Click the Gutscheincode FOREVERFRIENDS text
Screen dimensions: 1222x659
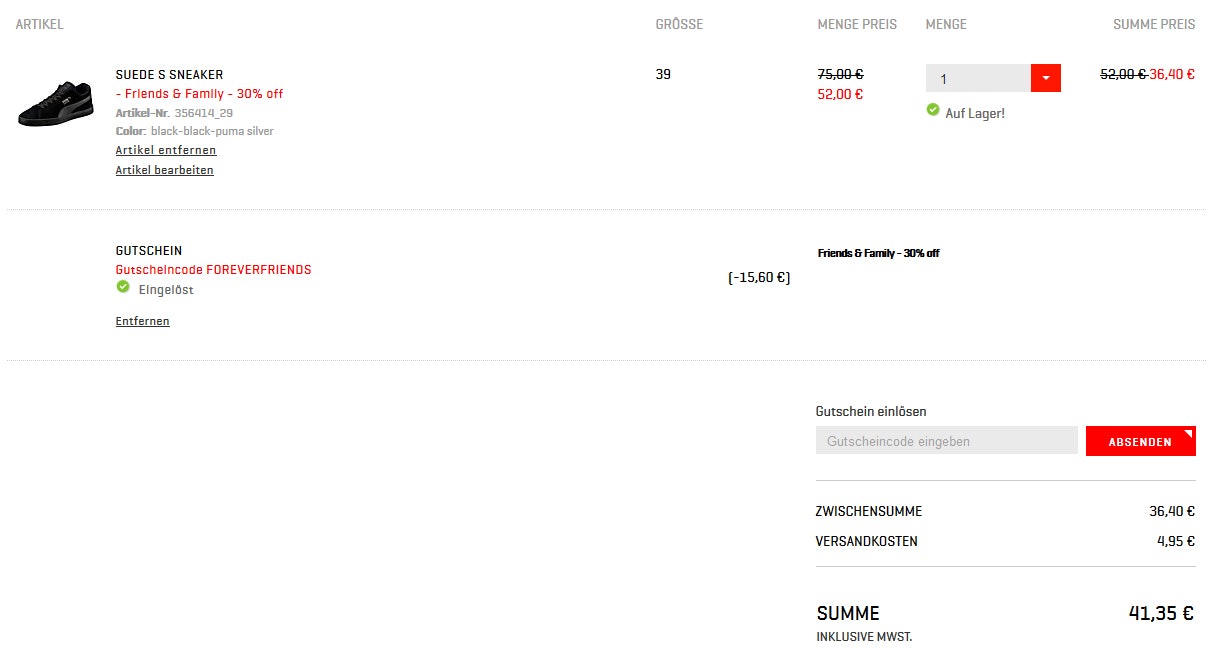pos(214,270)
